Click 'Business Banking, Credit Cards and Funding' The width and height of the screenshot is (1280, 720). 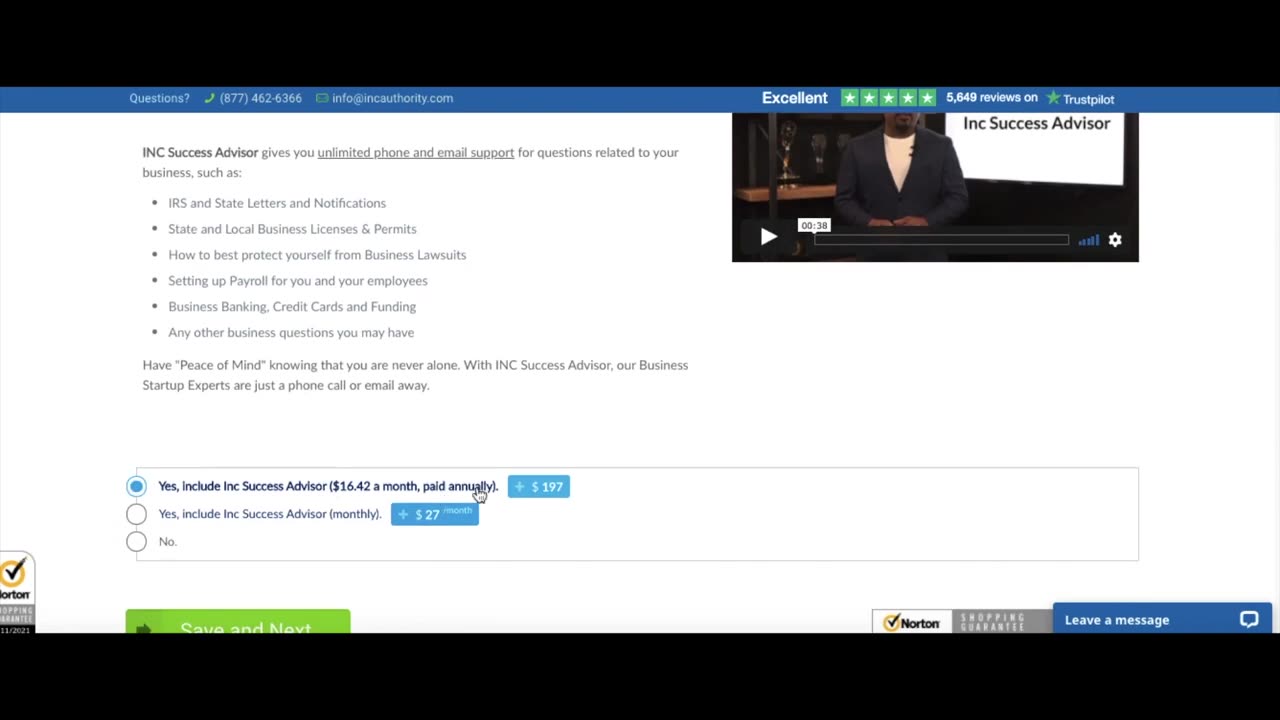coord(292,306)
